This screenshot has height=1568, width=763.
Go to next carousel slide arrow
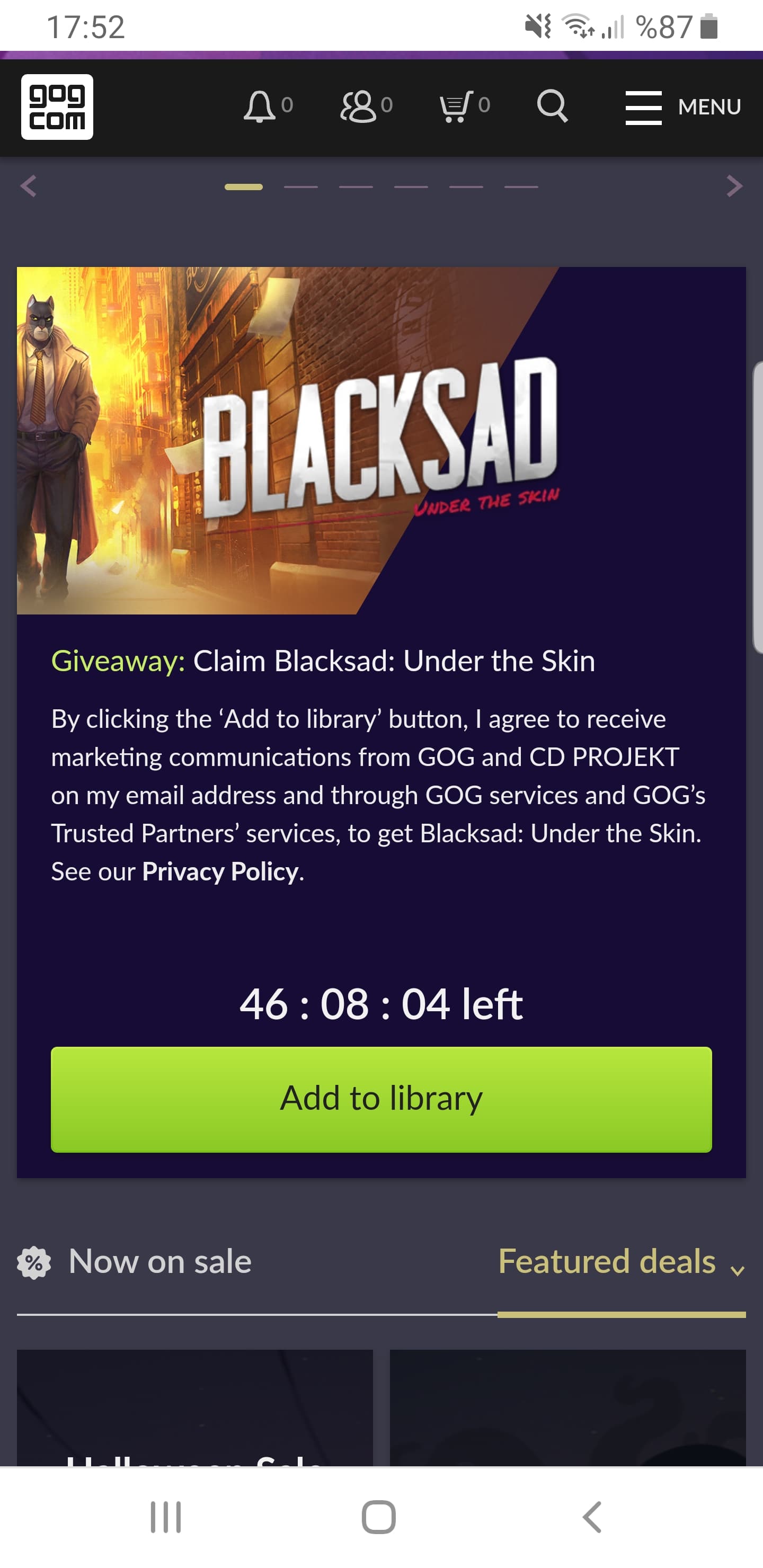(x=734, y=186)
